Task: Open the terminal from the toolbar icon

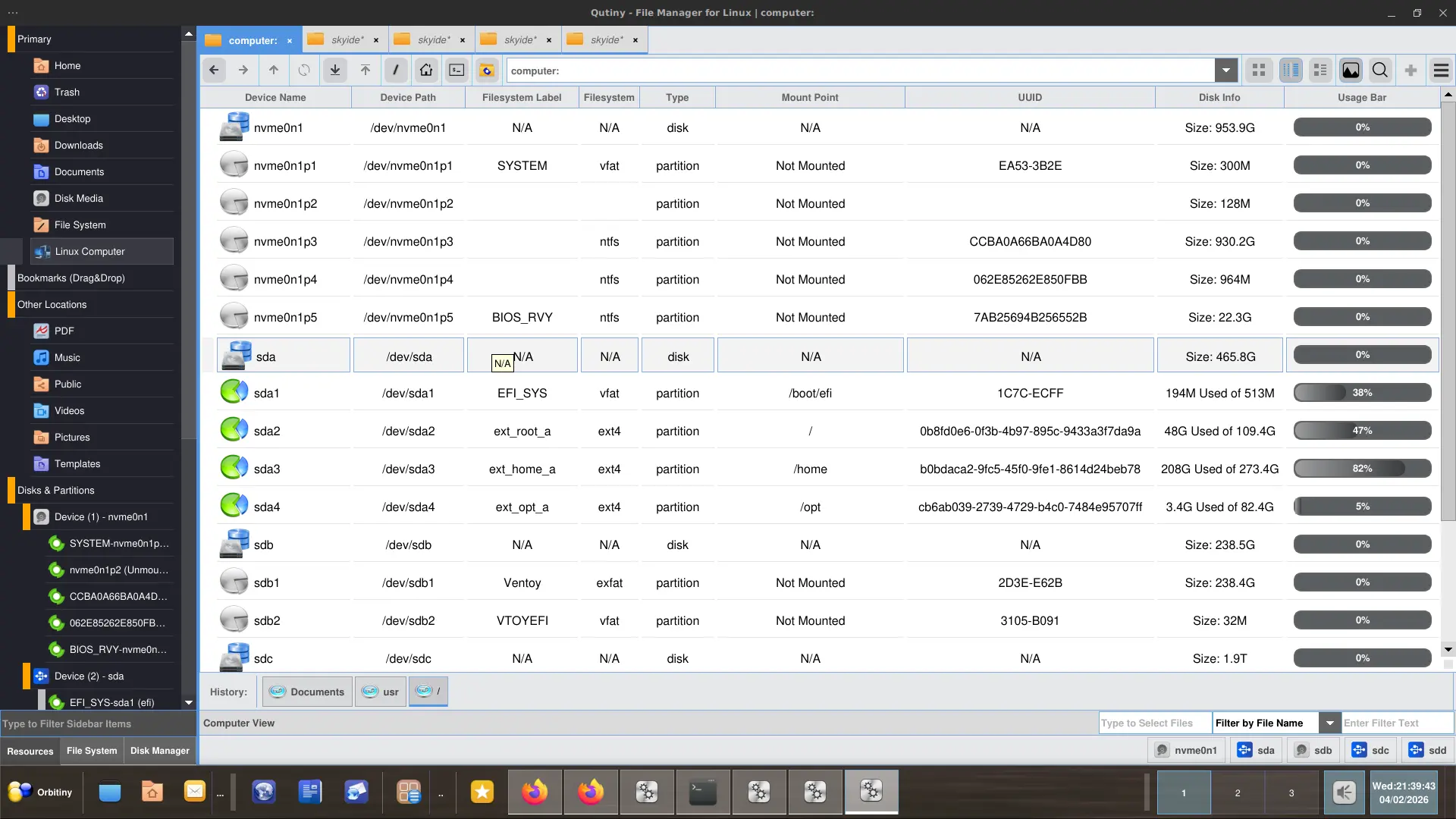Action: (457, 71)
